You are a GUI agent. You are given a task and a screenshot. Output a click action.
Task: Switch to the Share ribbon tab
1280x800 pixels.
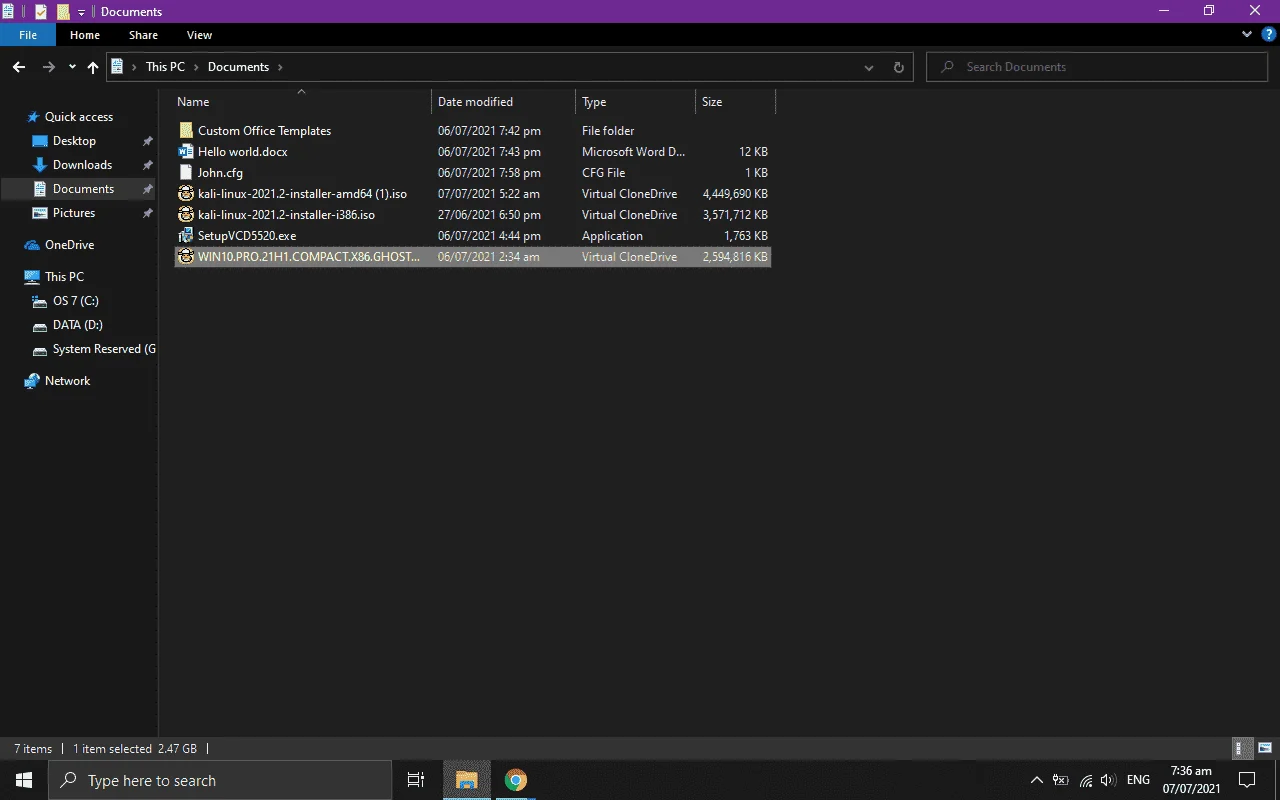143,35
